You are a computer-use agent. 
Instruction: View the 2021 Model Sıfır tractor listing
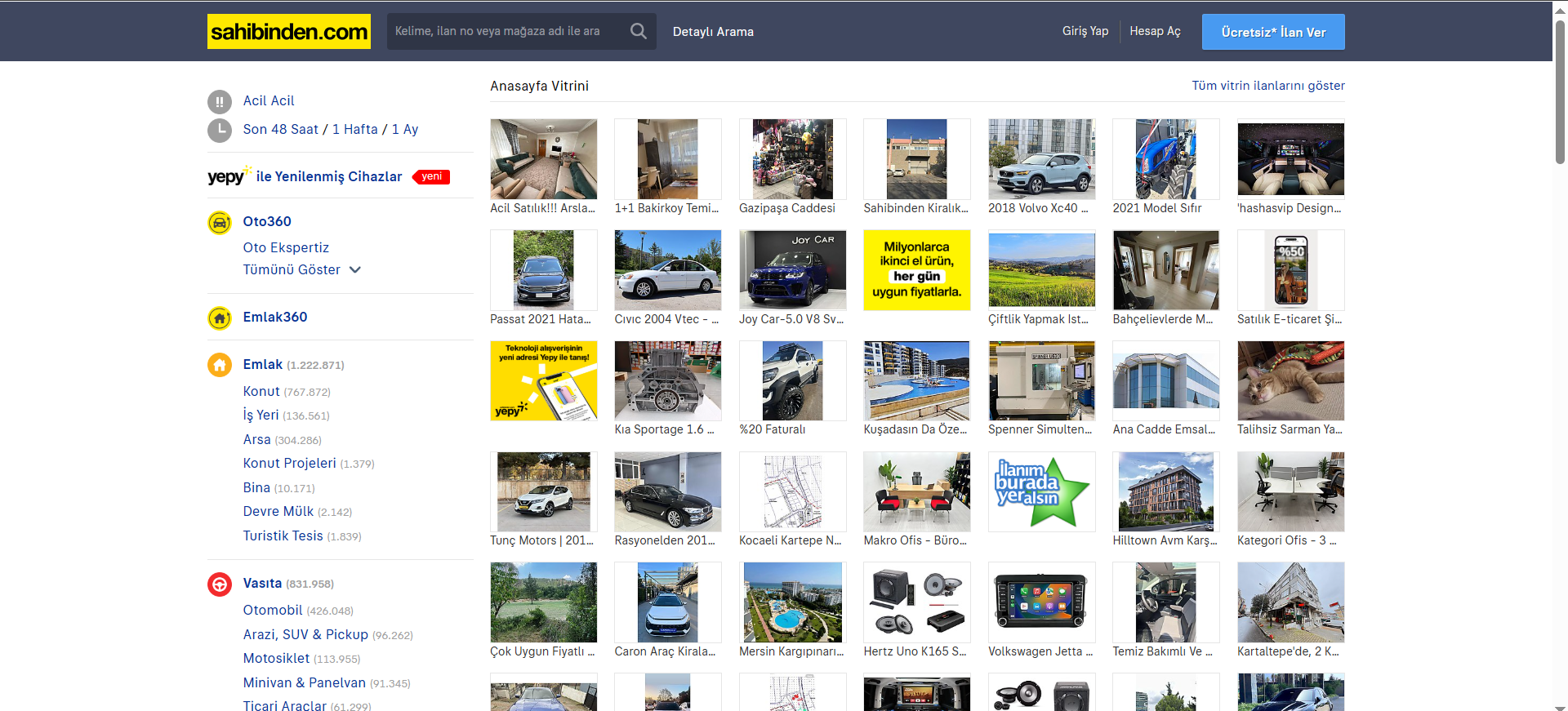click(1166, 159)
